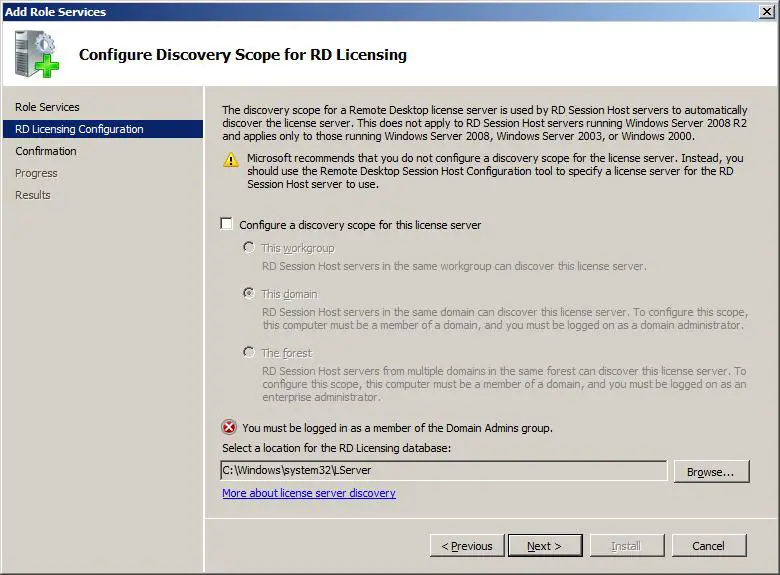
Task: Click the Progress step in sidebar
Action: [36, 173]
